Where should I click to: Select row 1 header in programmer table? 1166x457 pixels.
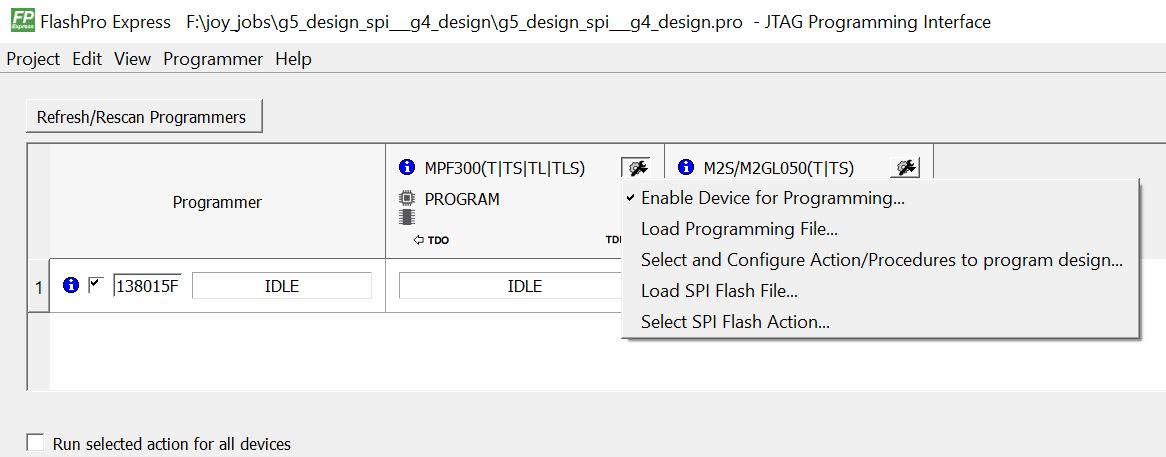pyautogui.click(x=38, y=287)
